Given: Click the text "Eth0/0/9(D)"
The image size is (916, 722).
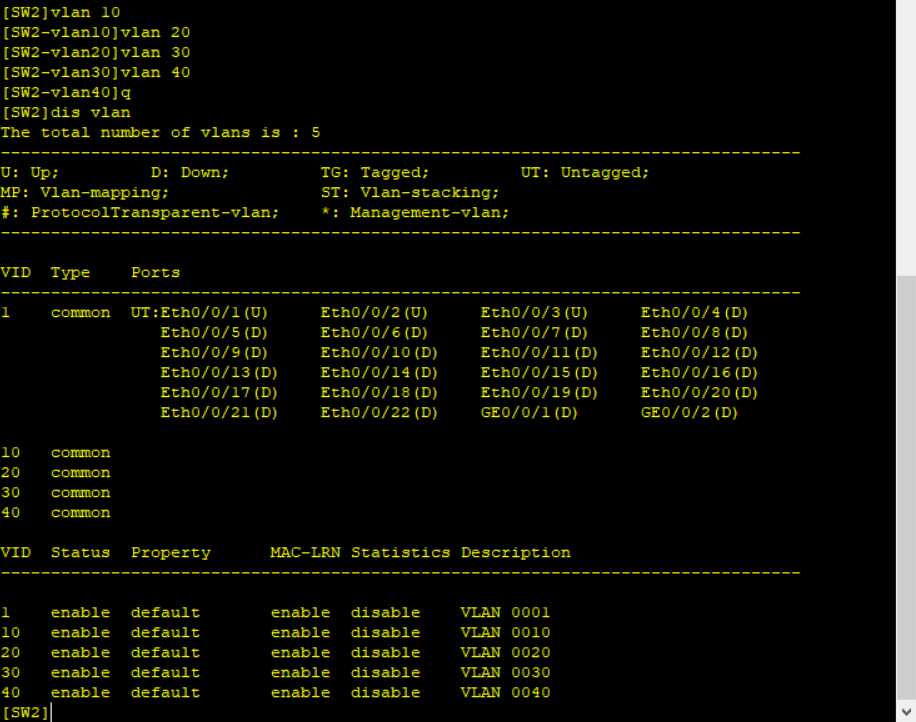Looking at the screenshot, I should 214,353.
